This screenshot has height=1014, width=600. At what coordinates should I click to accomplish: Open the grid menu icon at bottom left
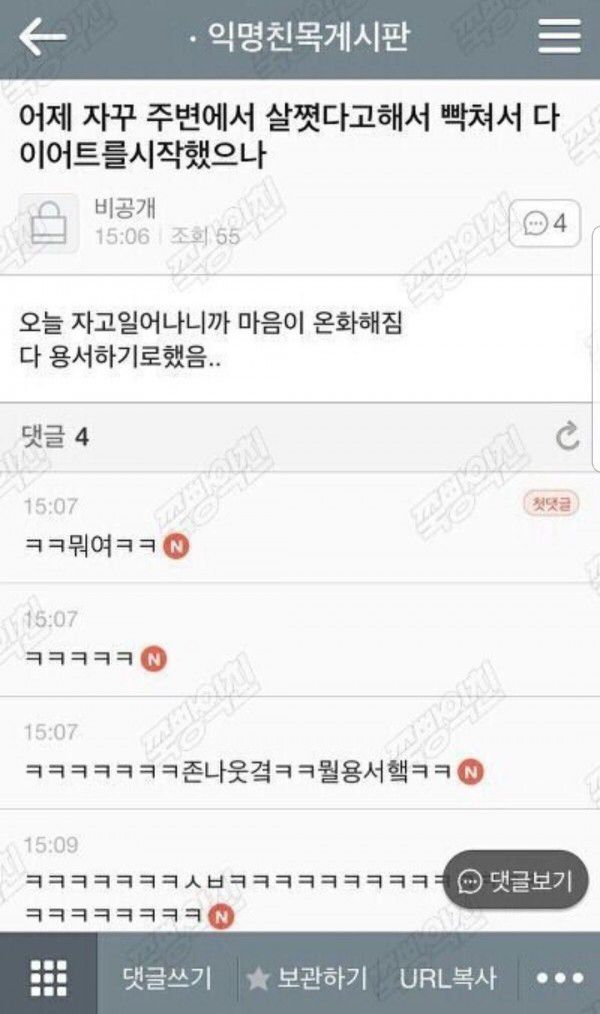coord(48,978)
